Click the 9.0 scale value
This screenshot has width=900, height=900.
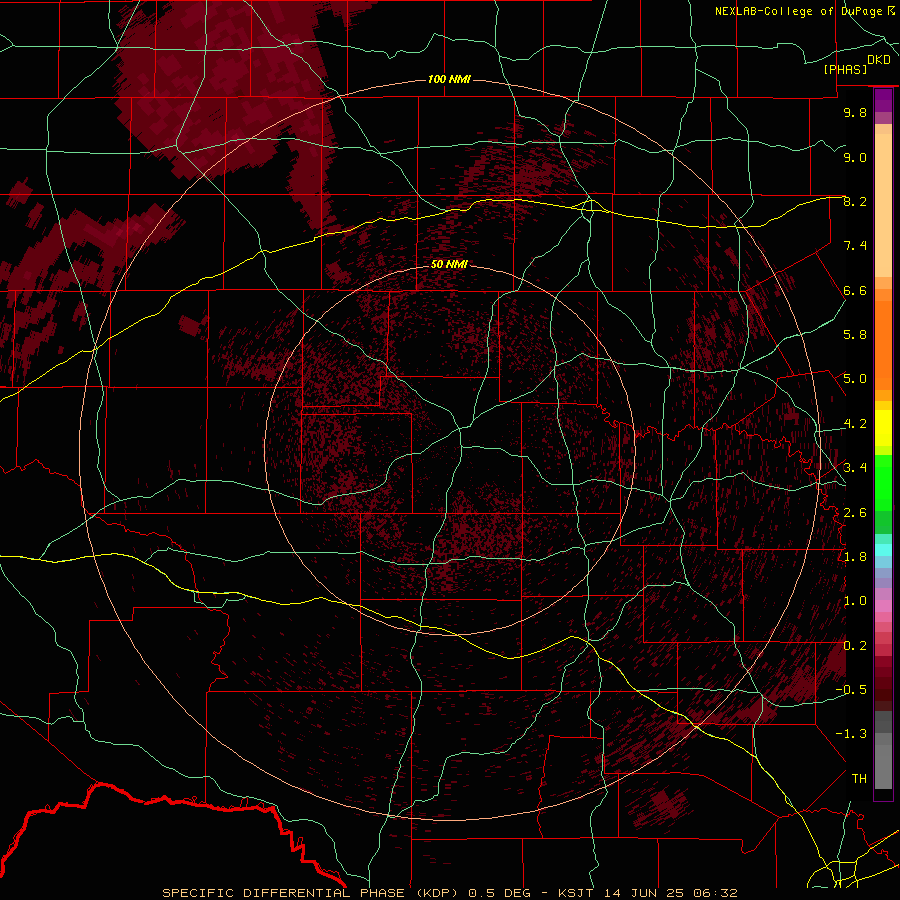click(855, 157)
